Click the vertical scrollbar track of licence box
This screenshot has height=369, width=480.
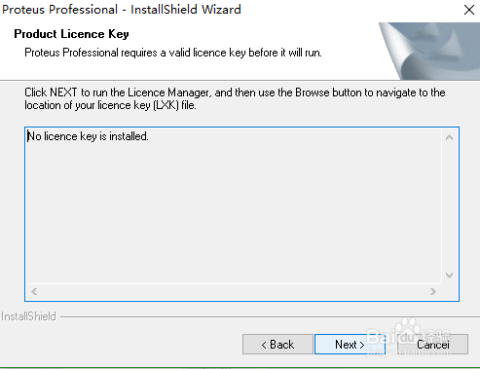pyautogui.click(x=449, y=206)
